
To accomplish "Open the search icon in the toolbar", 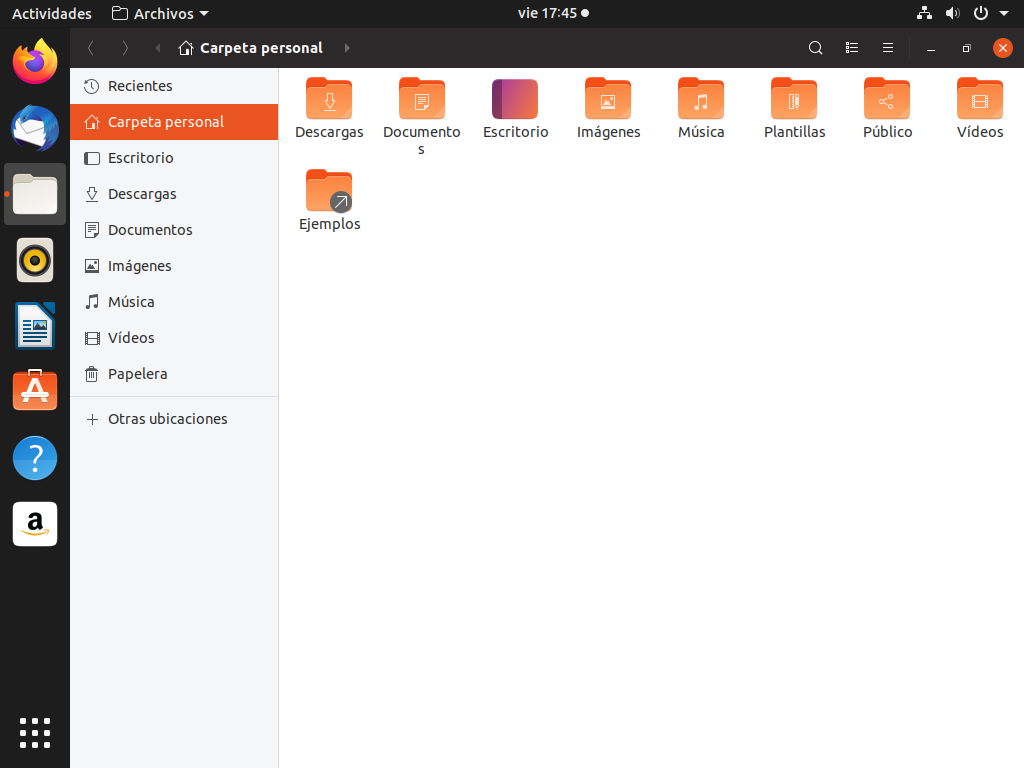I will (x=816, y=48).
